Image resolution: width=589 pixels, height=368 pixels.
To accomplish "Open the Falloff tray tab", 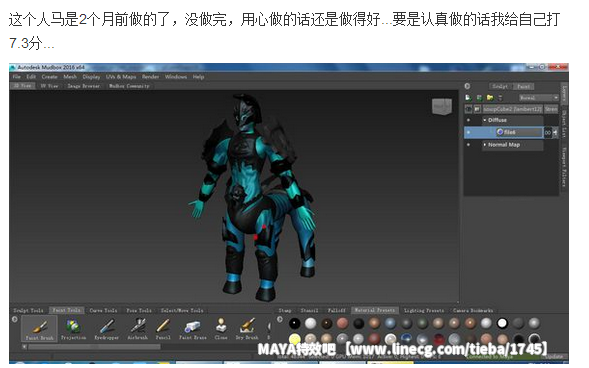I will (x=336, y=311).
